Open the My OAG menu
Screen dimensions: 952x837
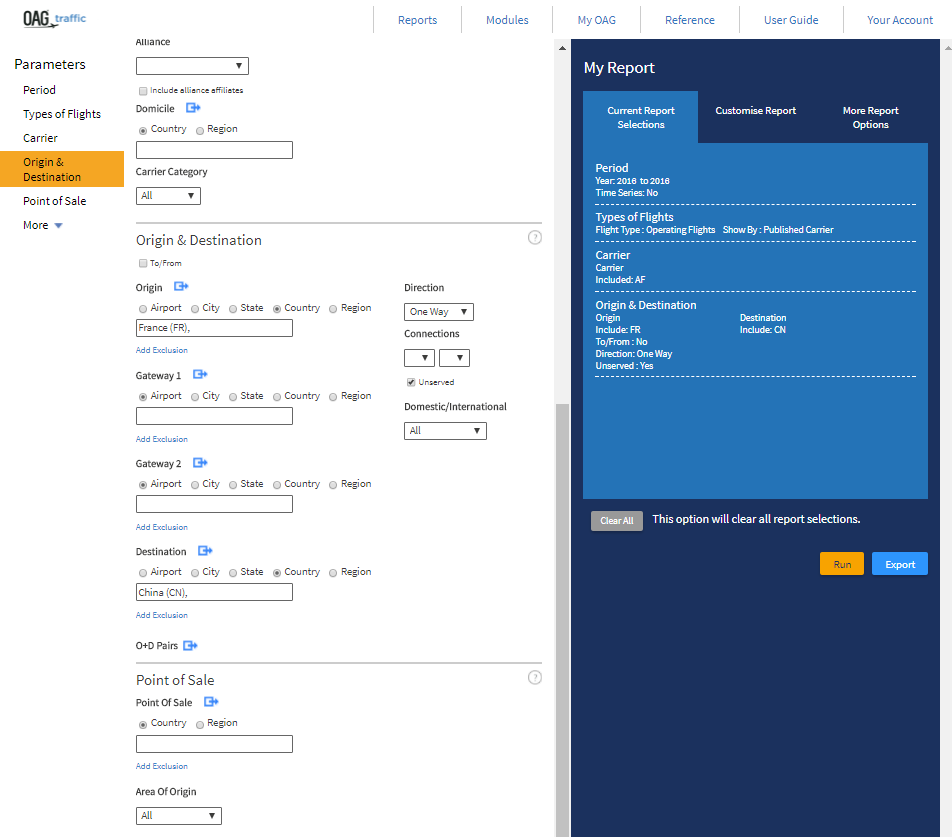pyautogui.click(x=597, y=20)
